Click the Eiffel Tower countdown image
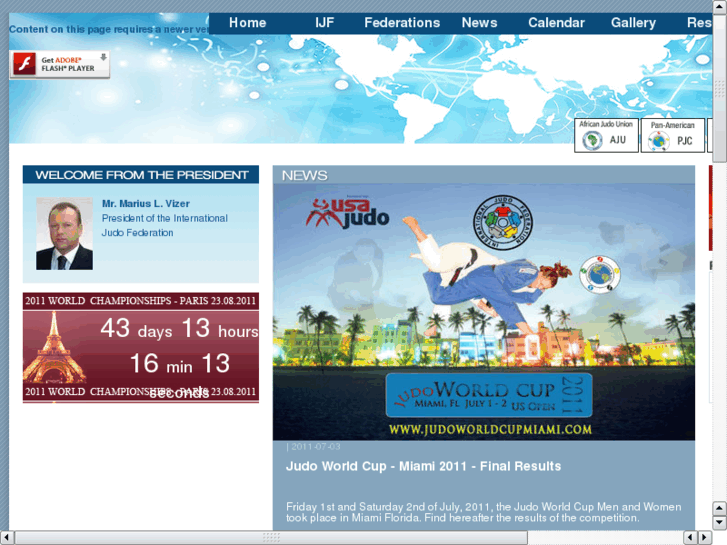The height and width of the screenshot is (545, 727). [x=54, y=348]
